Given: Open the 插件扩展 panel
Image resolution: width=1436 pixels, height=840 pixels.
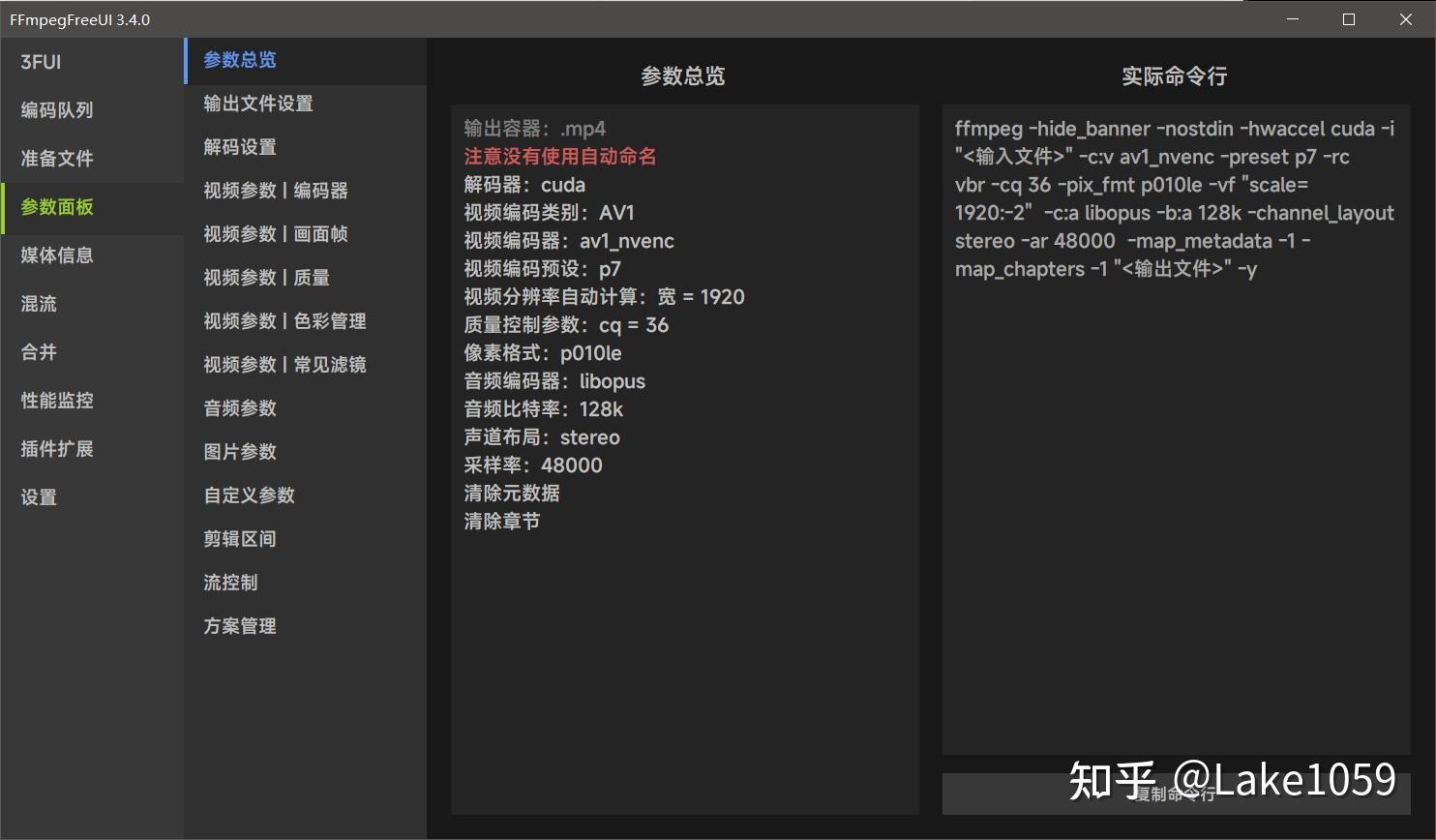Looking at the screenshot, I should click(x=55, y=448).
